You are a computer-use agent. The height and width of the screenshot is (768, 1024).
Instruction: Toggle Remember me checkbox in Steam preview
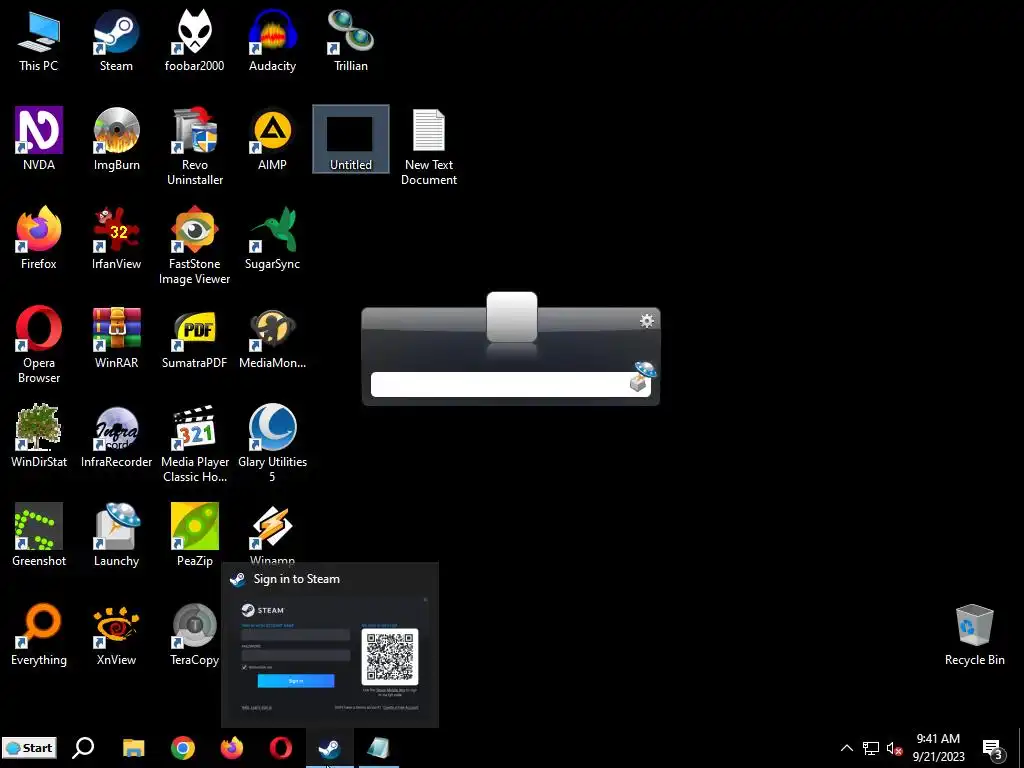pos(244,667)
